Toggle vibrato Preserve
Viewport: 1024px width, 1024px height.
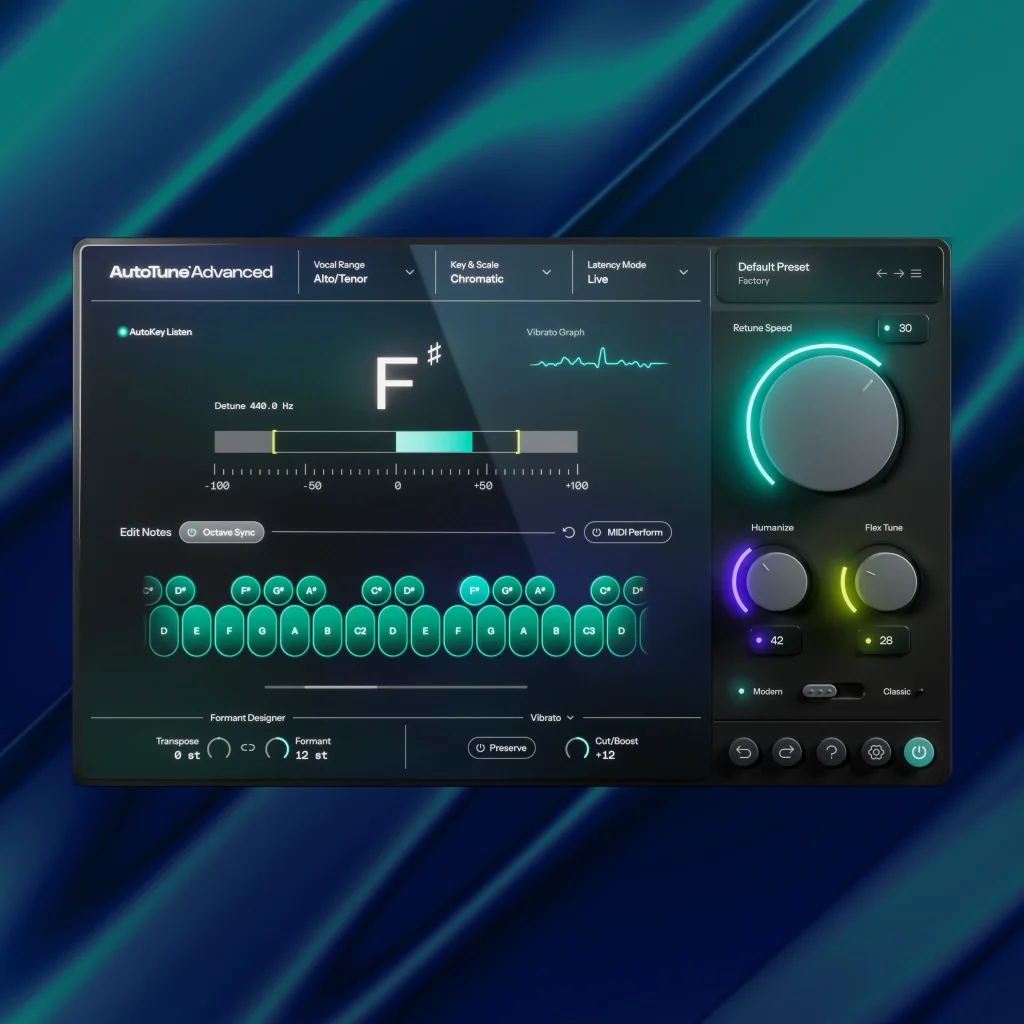[x=502, y=748]
